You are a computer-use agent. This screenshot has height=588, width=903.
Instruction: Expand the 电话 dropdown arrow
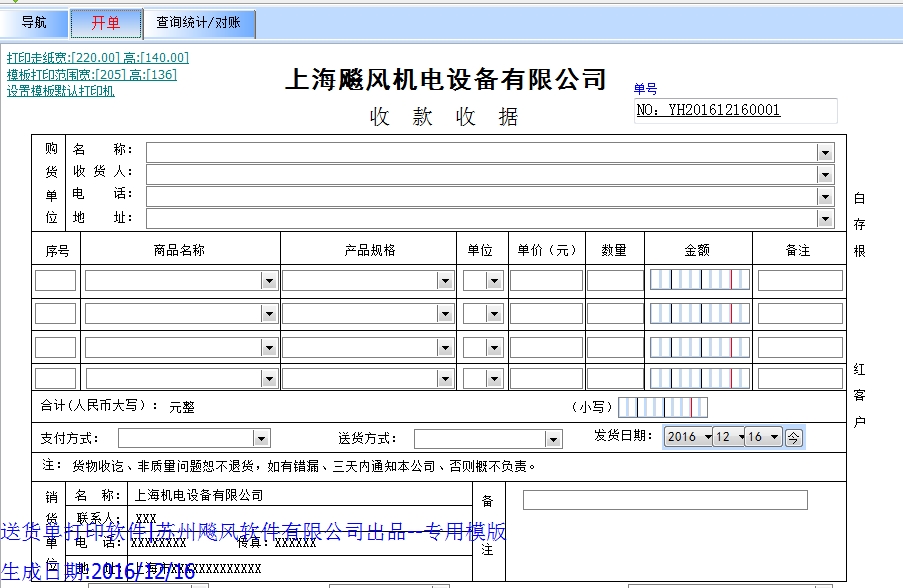coord(825,197)
